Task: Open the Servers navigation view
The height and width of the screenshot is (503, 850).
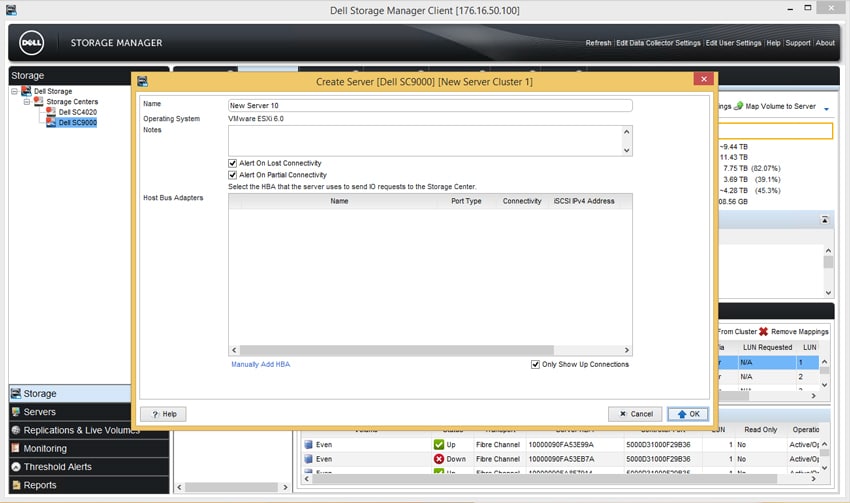Action: [70, 412]
